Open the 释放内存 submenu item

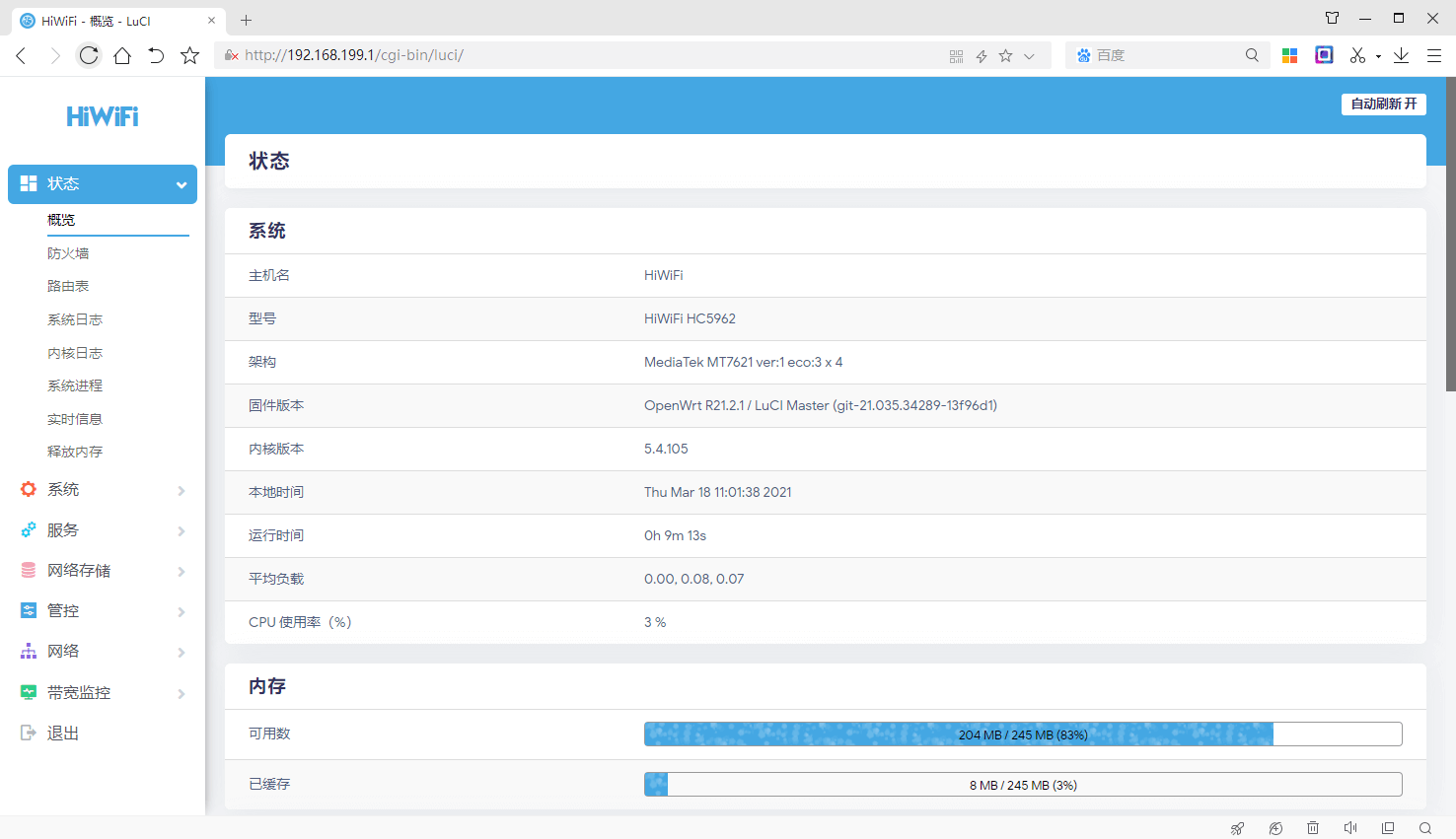(75, 452)
